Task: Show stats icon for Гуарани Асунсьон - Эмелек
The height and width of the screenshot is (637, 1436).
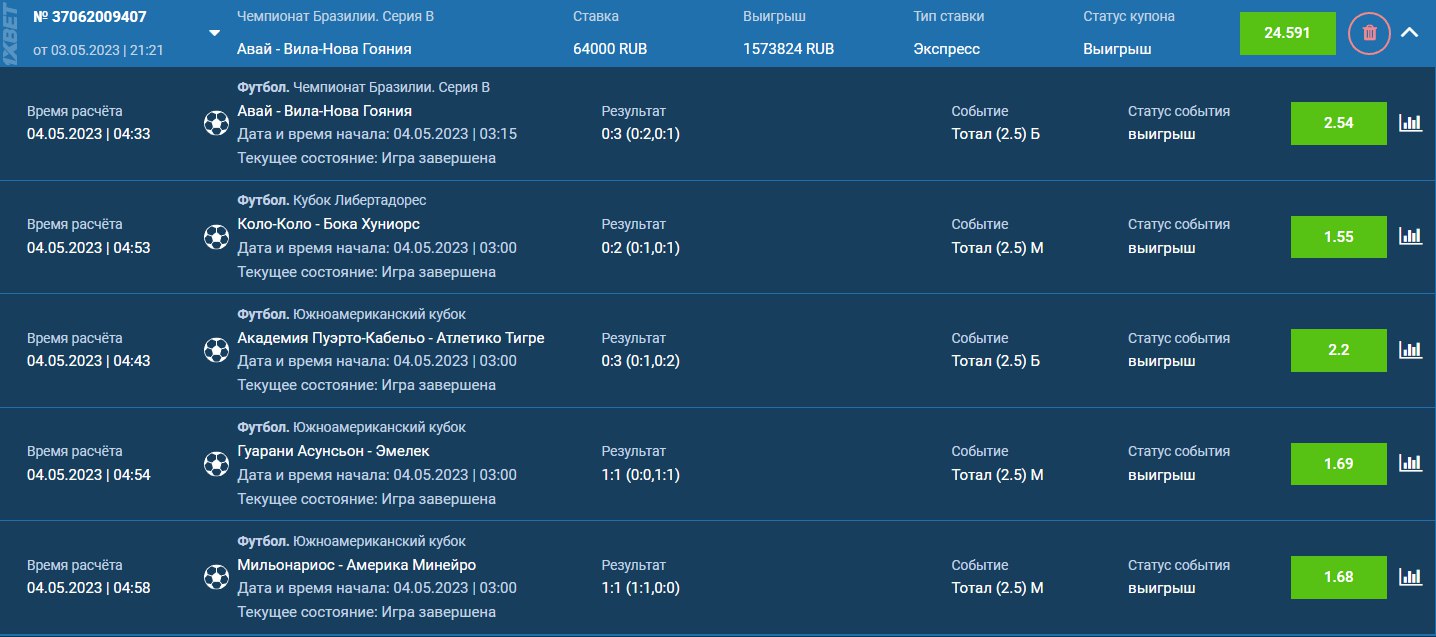Action: click(x=1410, y=463)
